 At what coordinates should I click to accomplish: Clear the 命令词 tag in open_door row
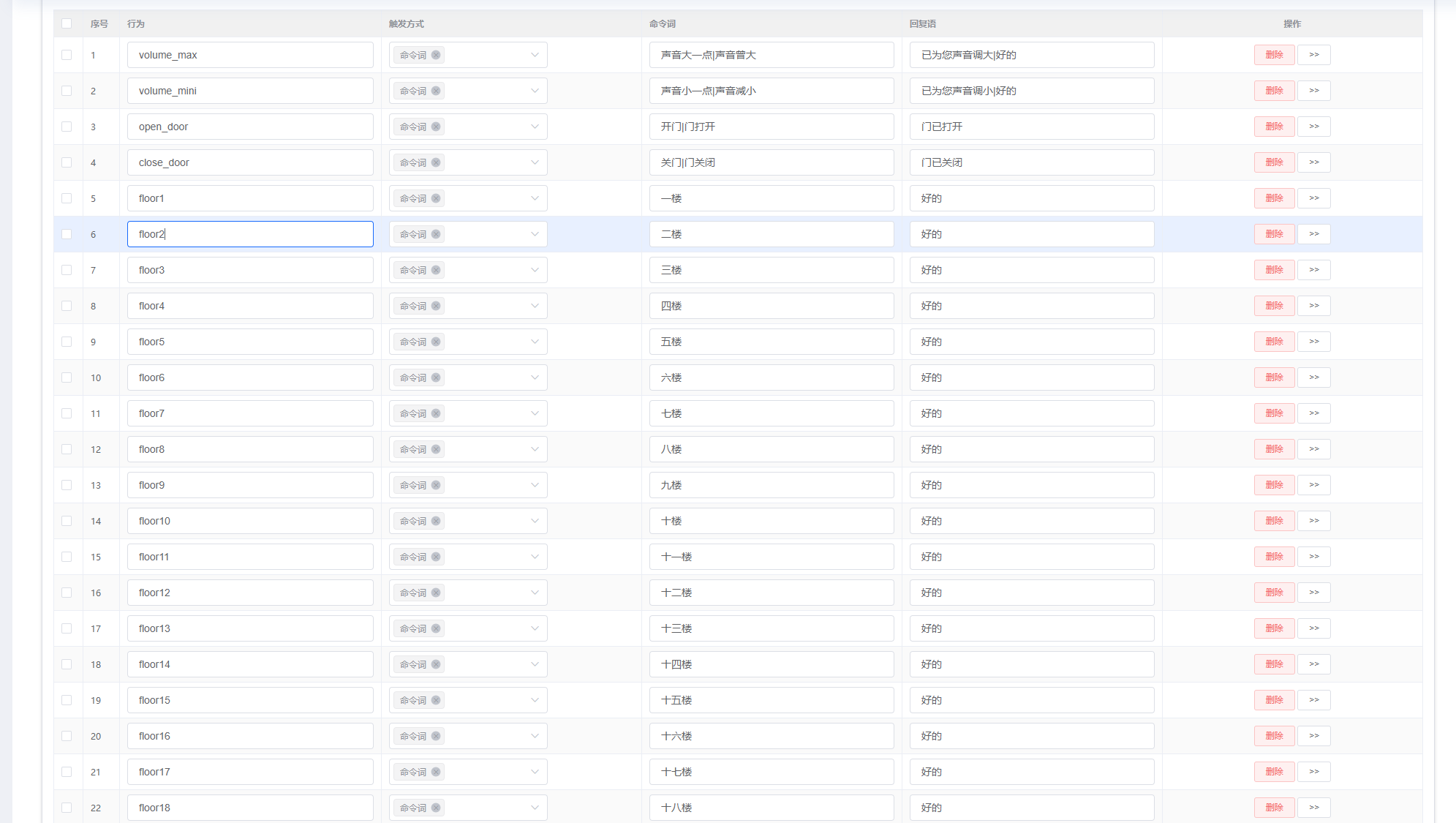pyautogui.click(x=436, y=127)
